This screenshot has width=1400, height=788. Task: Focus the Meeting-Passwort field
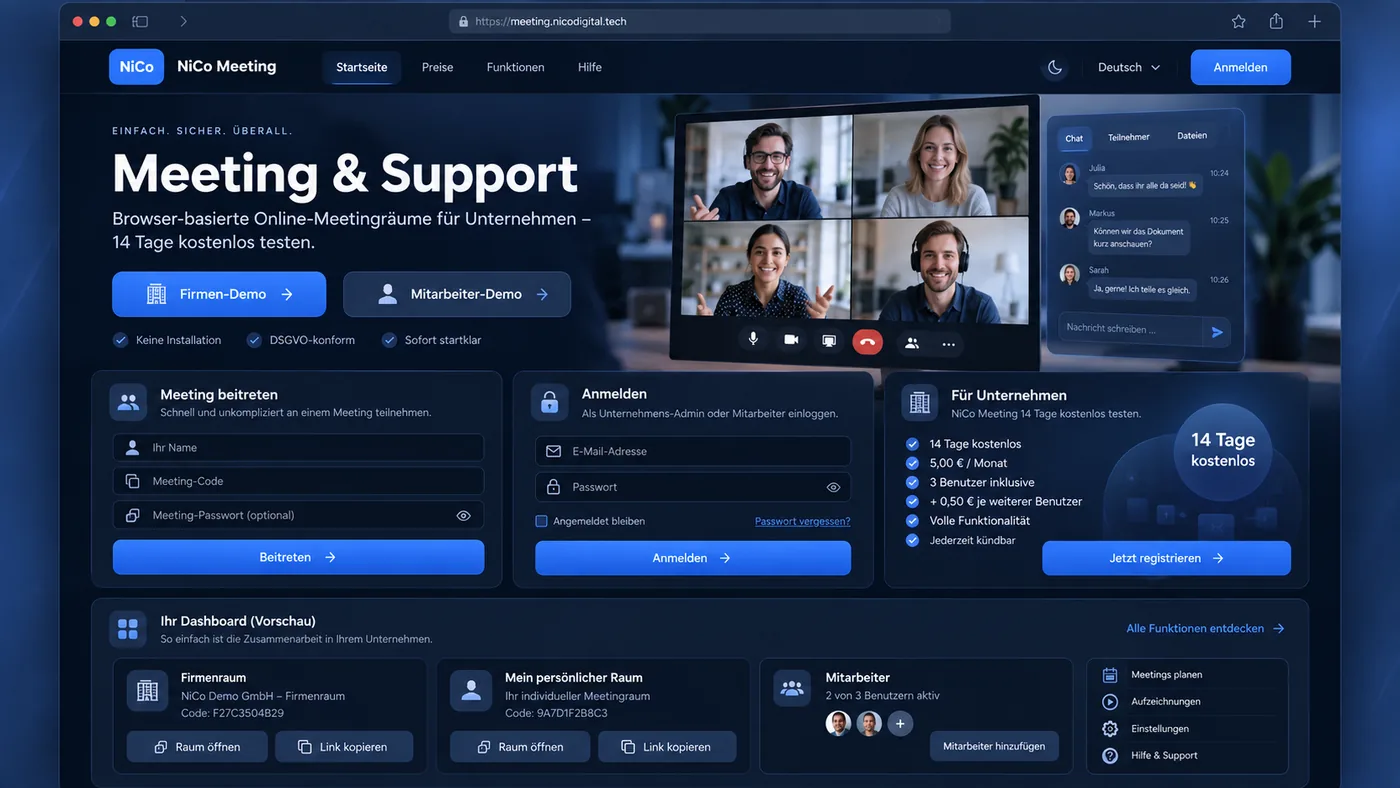298,515
